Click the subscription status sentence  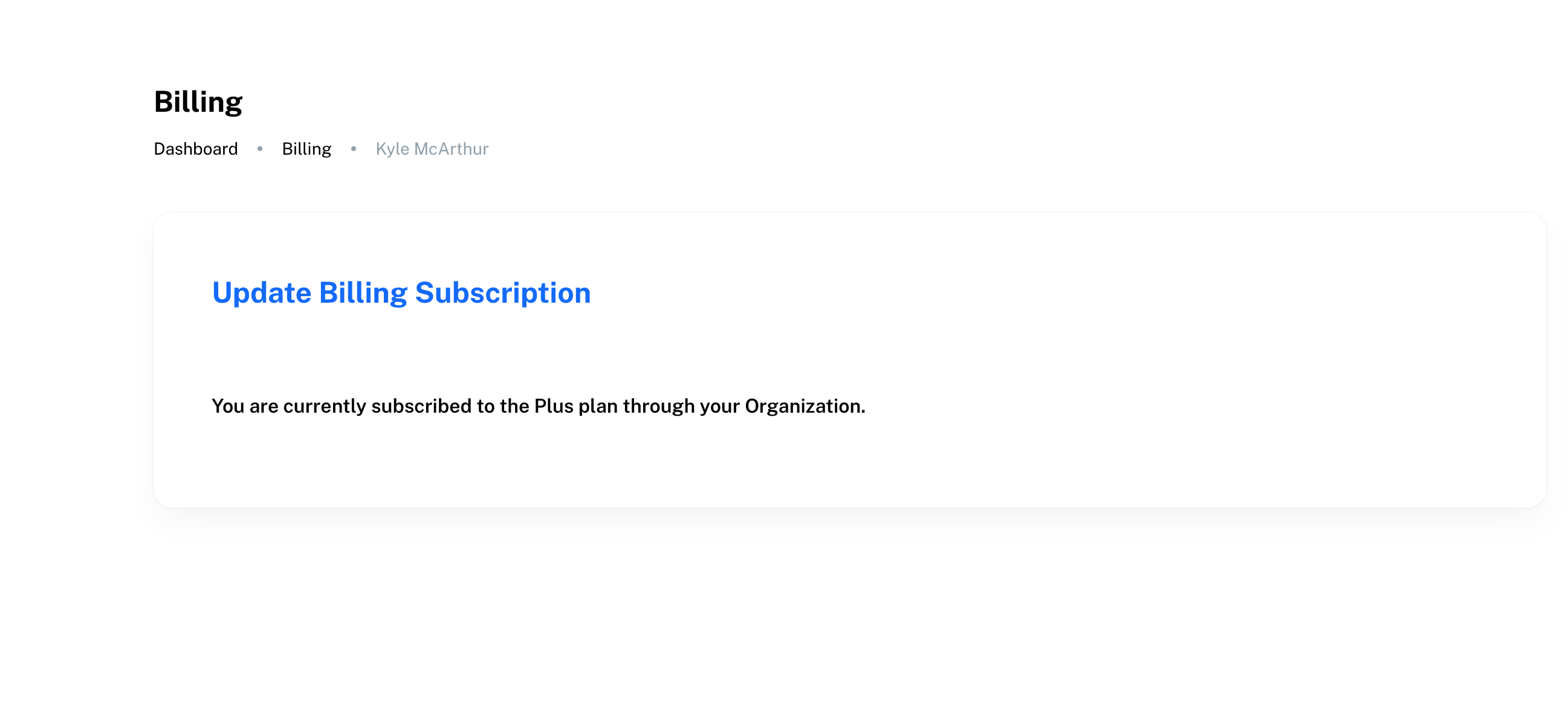pos(538,406)
